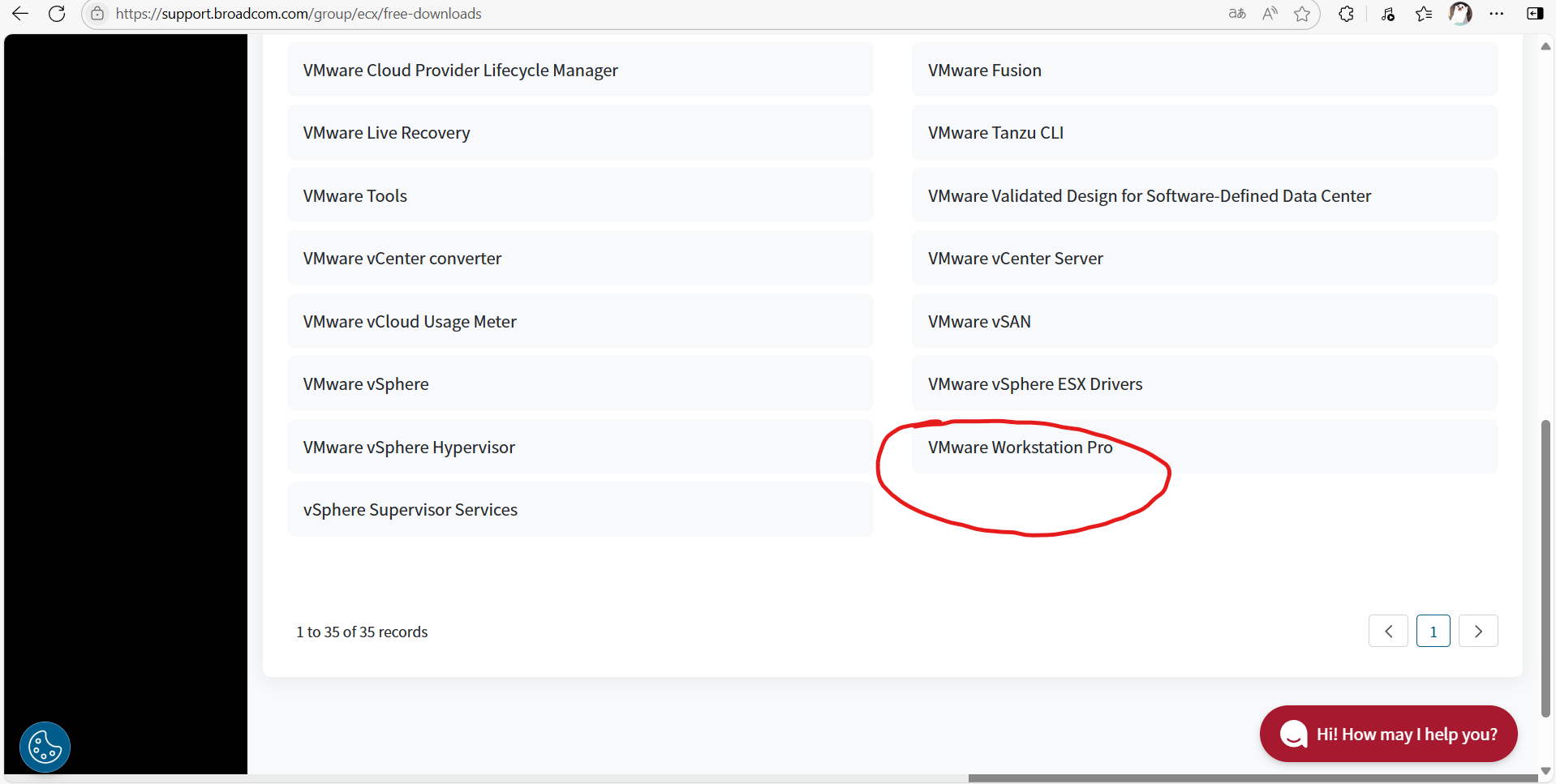The image size is (1556, 784).
Task: Activate Read aloud icon
Action: click(x=1270, y=14)
